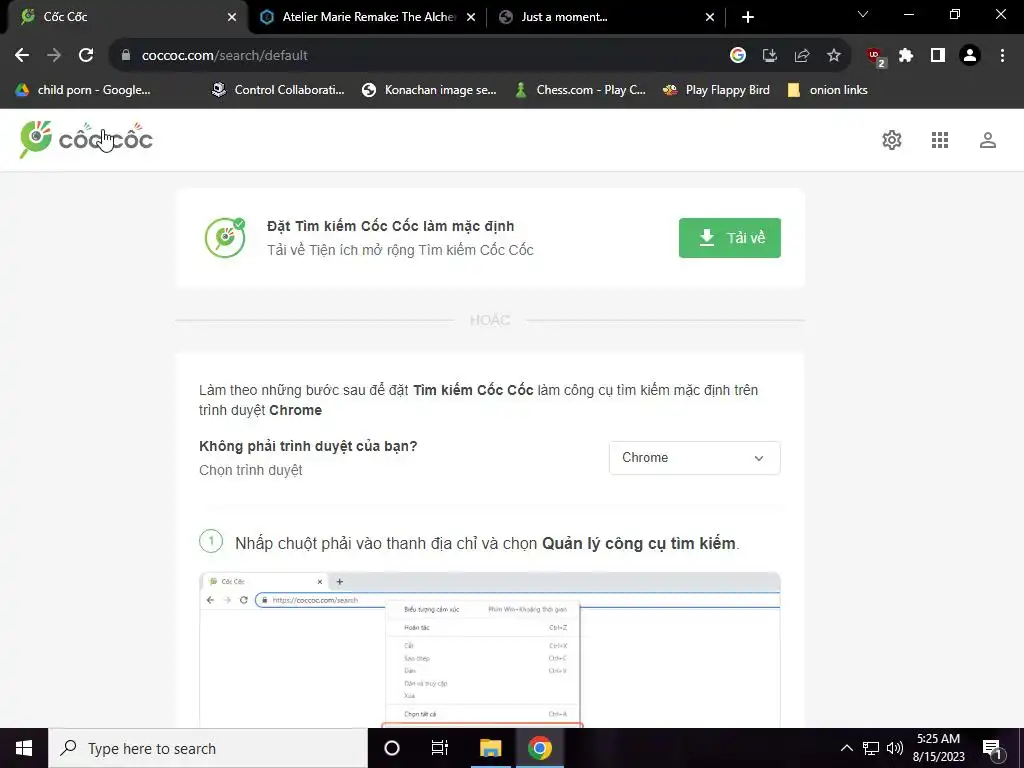Open File Explorer from the taskbar

tap(490, 748)
